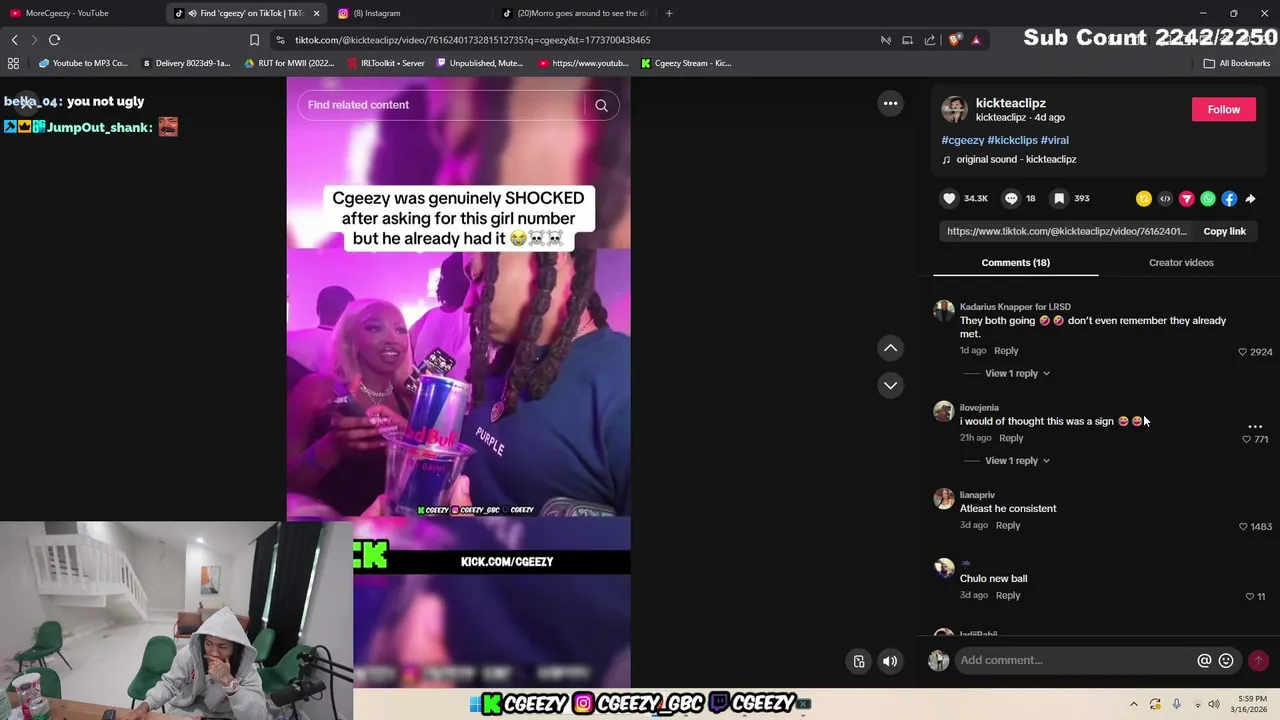The height and width of the screenshot is (720, 1280).
Task: Open Brave Rewards triangle icon
Action: click(976, 40)
